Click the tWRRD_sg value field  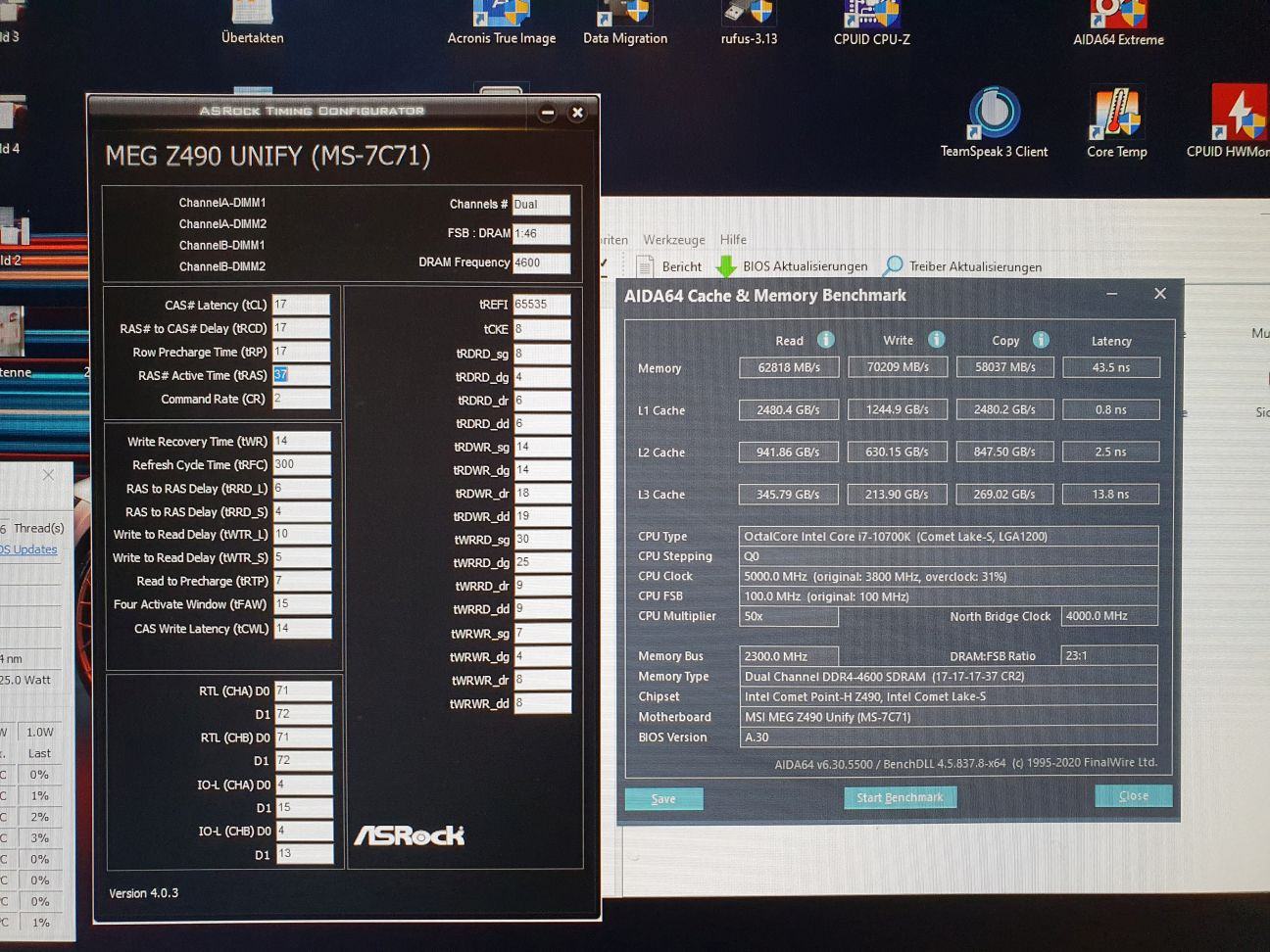(x=542, y=540)
